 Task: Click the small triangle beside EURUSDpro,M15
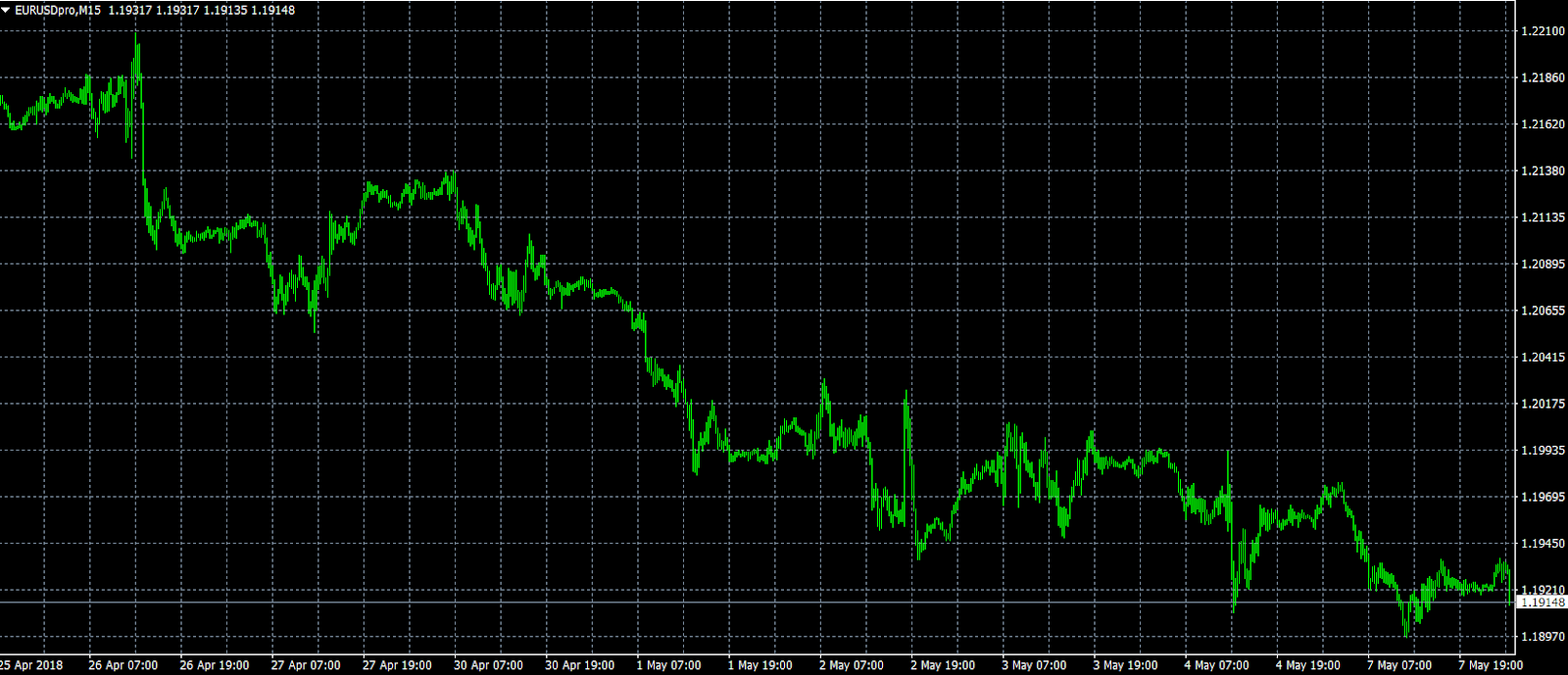pyautogui.click(x=6, y=10)
